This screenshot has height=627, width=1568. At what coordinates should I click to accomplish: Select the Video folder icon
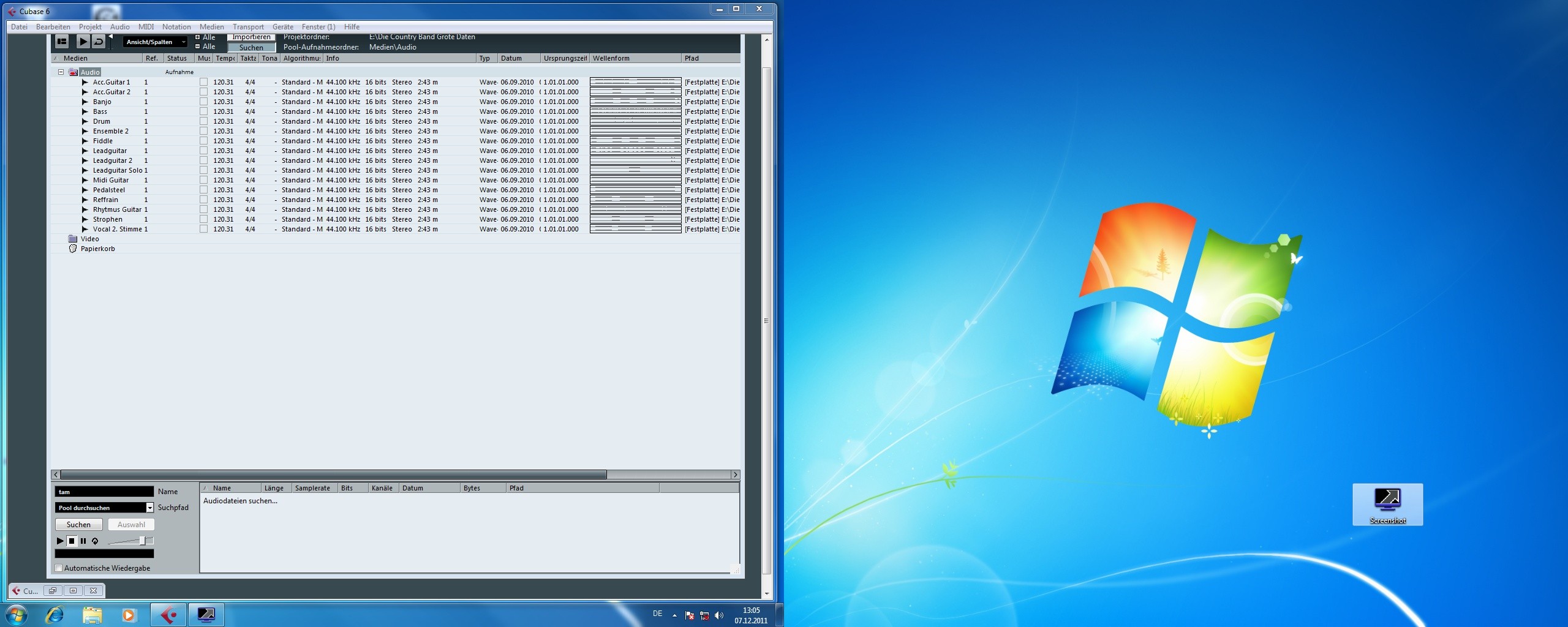click(73, 239)
